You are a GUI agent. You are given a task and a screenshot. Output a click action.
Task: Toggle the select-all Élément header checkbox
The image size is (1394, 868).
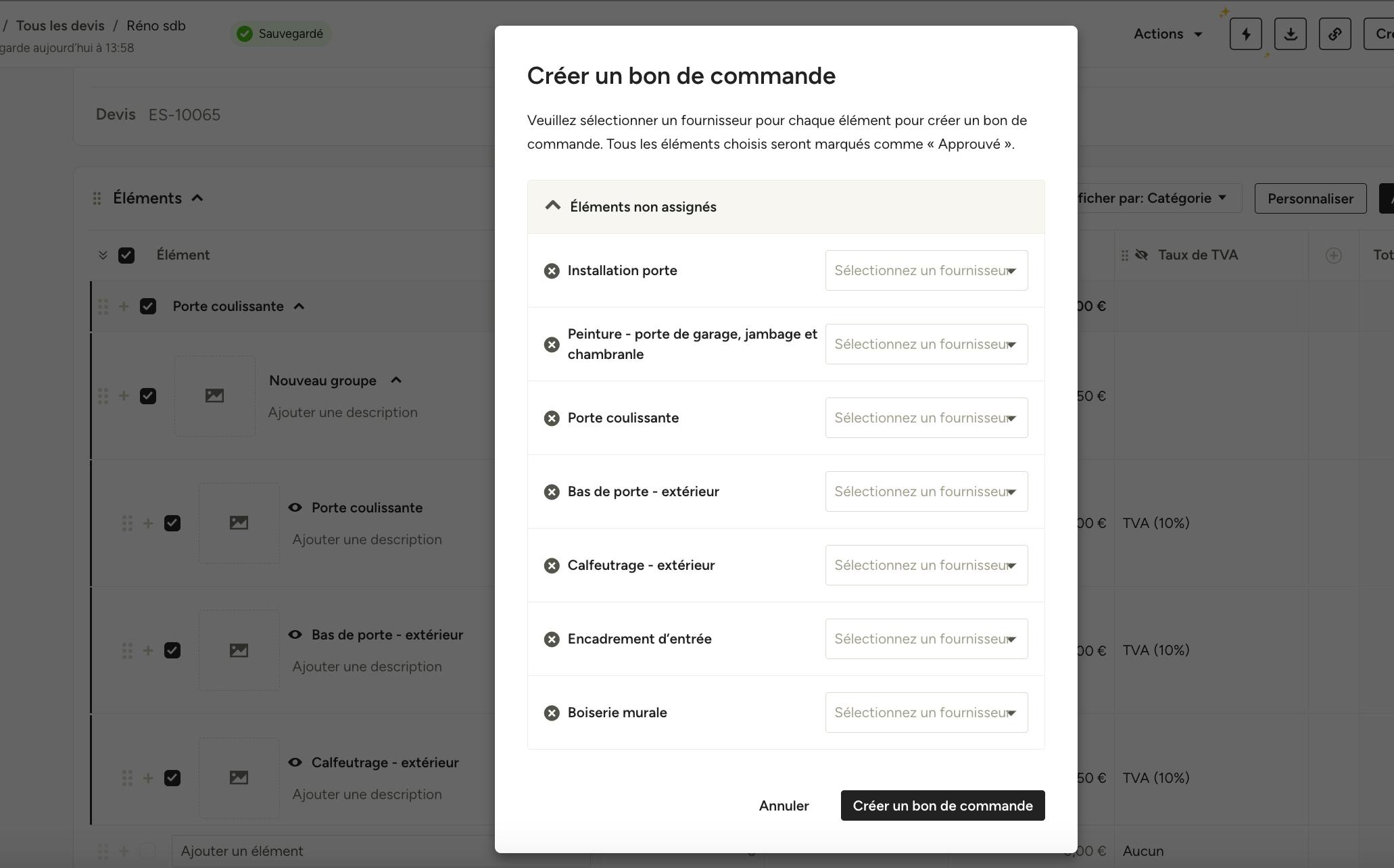tap(126, 256)
